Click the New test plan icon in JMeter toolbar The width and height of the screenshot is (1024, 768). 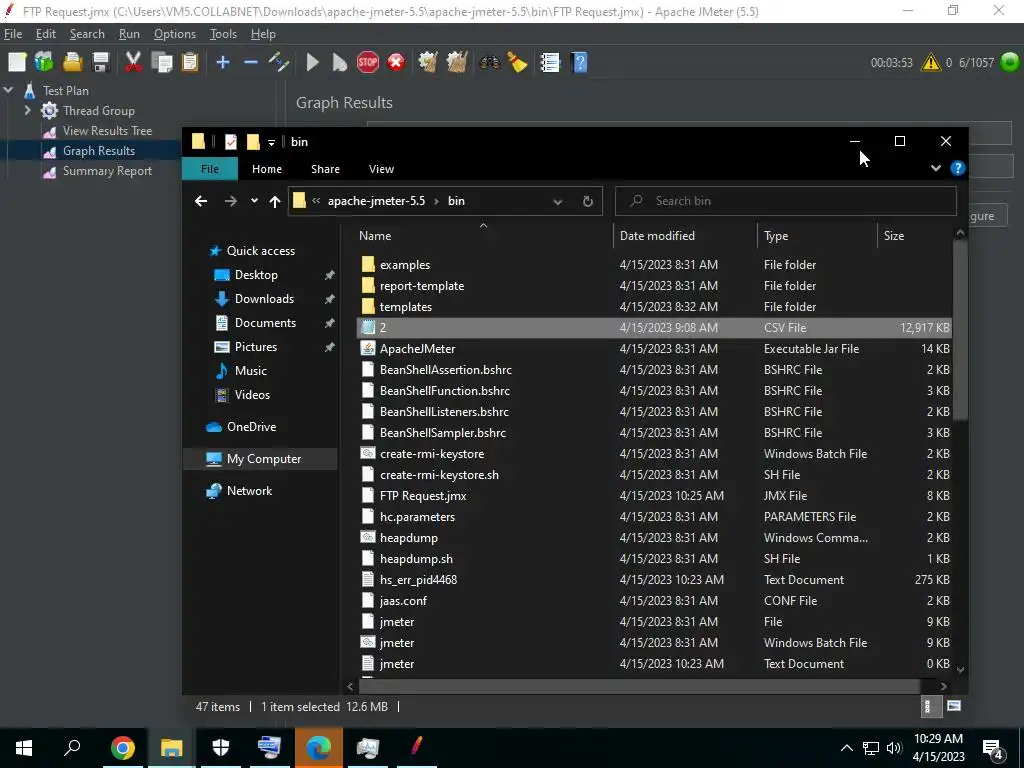click(x=17, y=63)
